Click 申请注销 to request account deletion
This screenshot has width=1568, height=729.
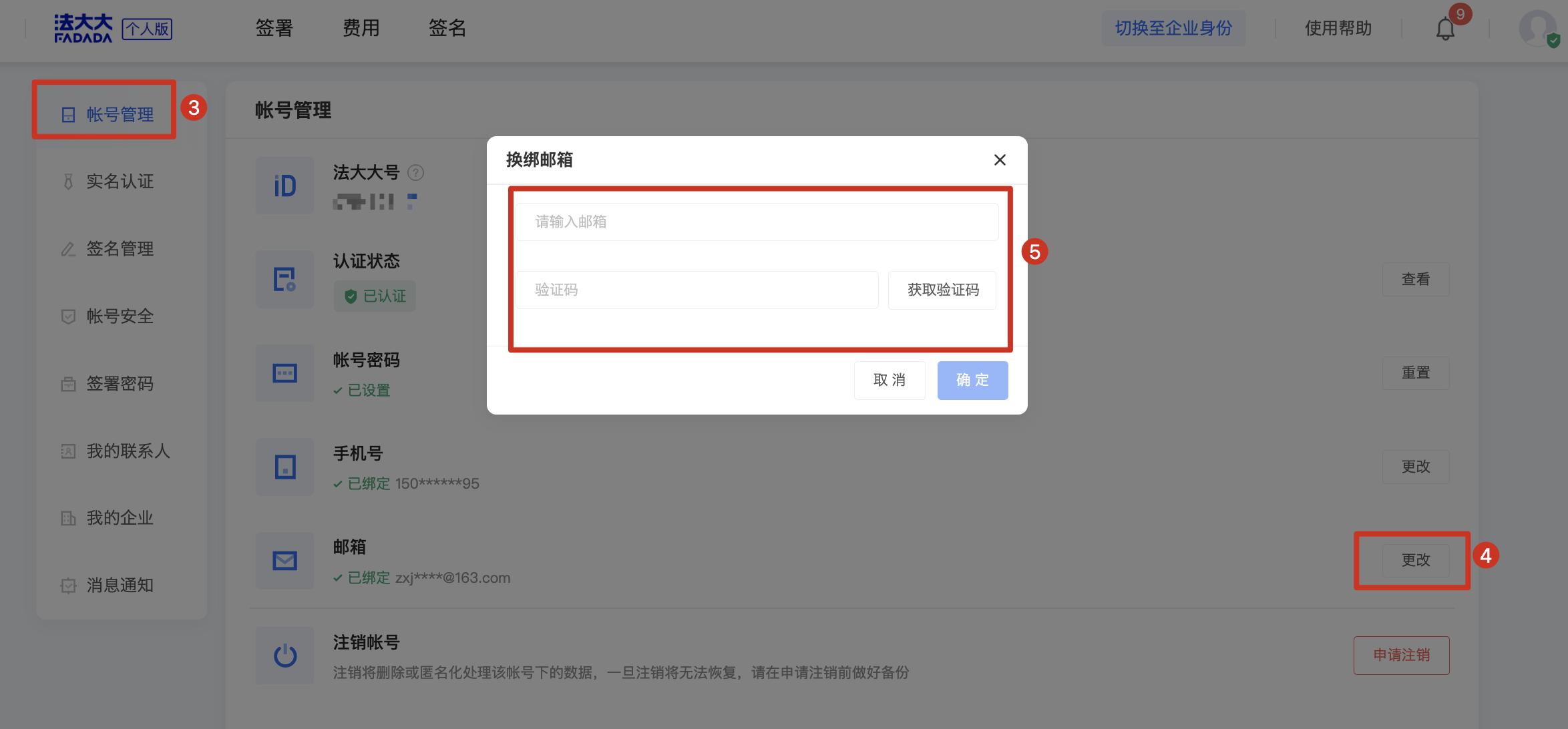click(x=1401, y=655)
